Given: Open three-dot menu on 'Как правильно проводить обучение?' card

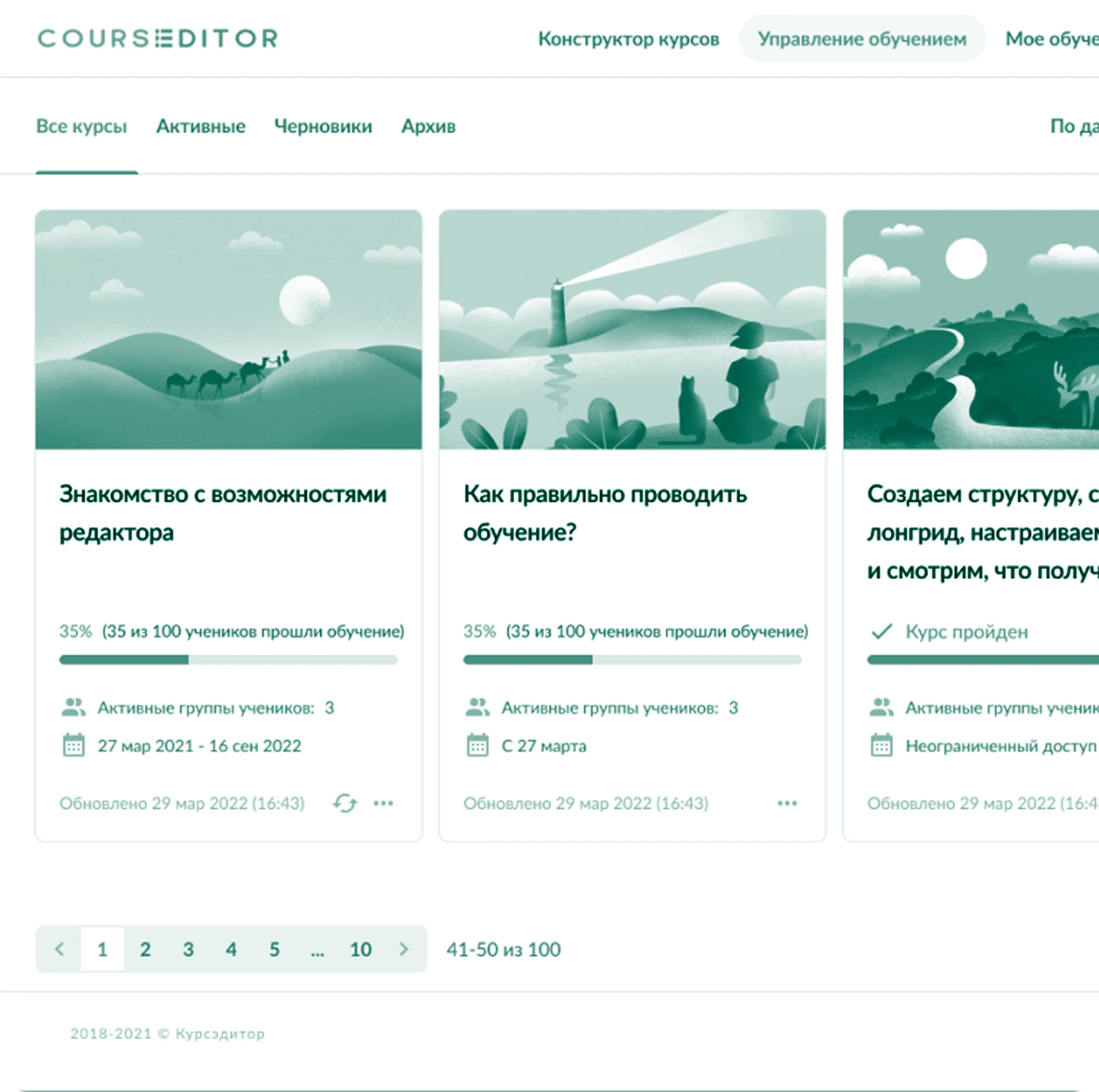Looking at the screenshot, I should (x=787, y=803).
